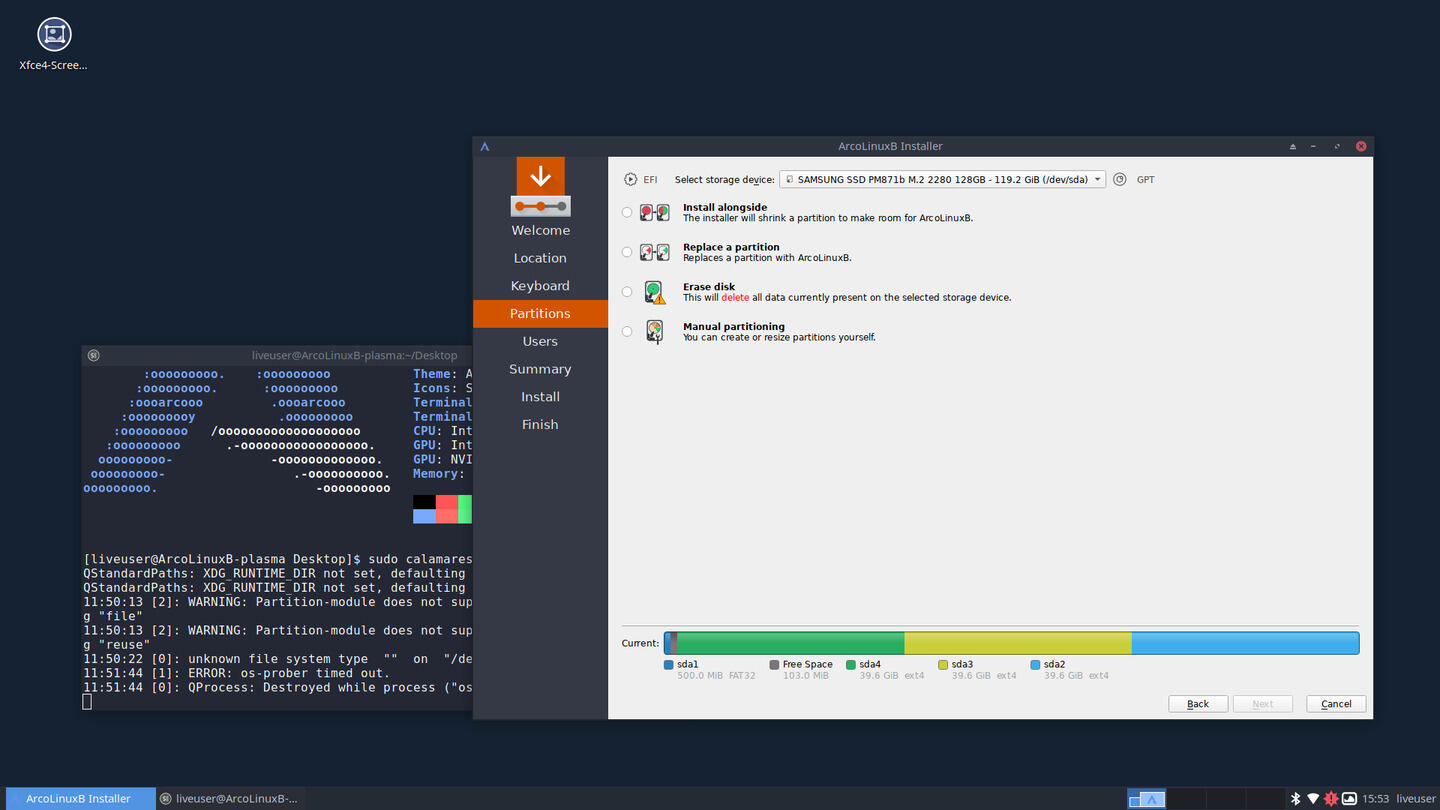1440x810 pixels.
Task: Click 'Select storage device:' label
Action: pyautogui.click(x=724, y=180)
